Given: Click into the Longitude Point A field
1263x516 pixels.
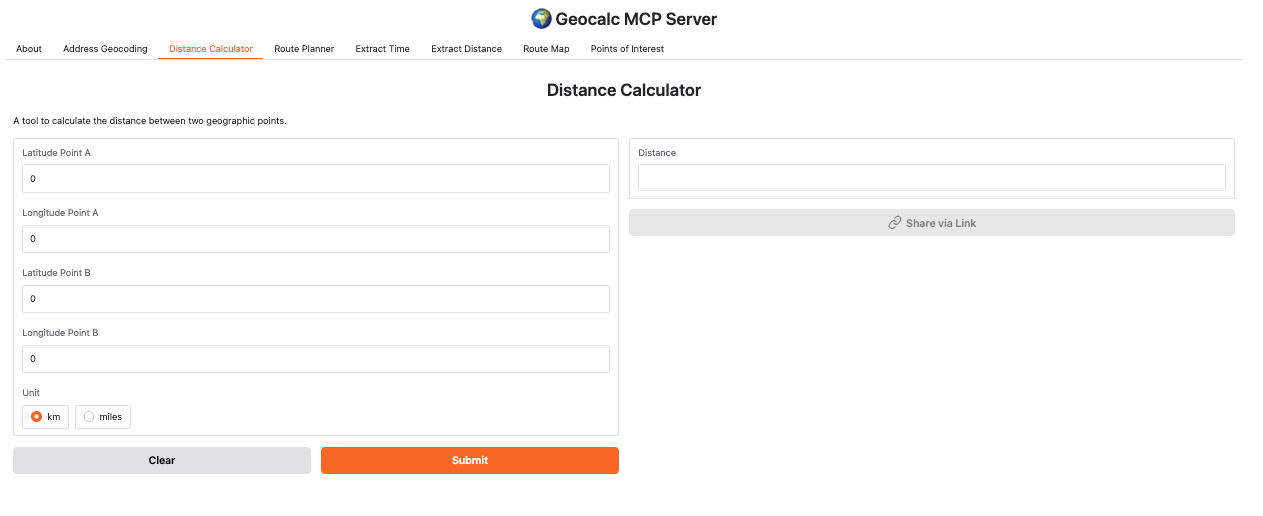Looking at the screenshot, I should (315, 239).
